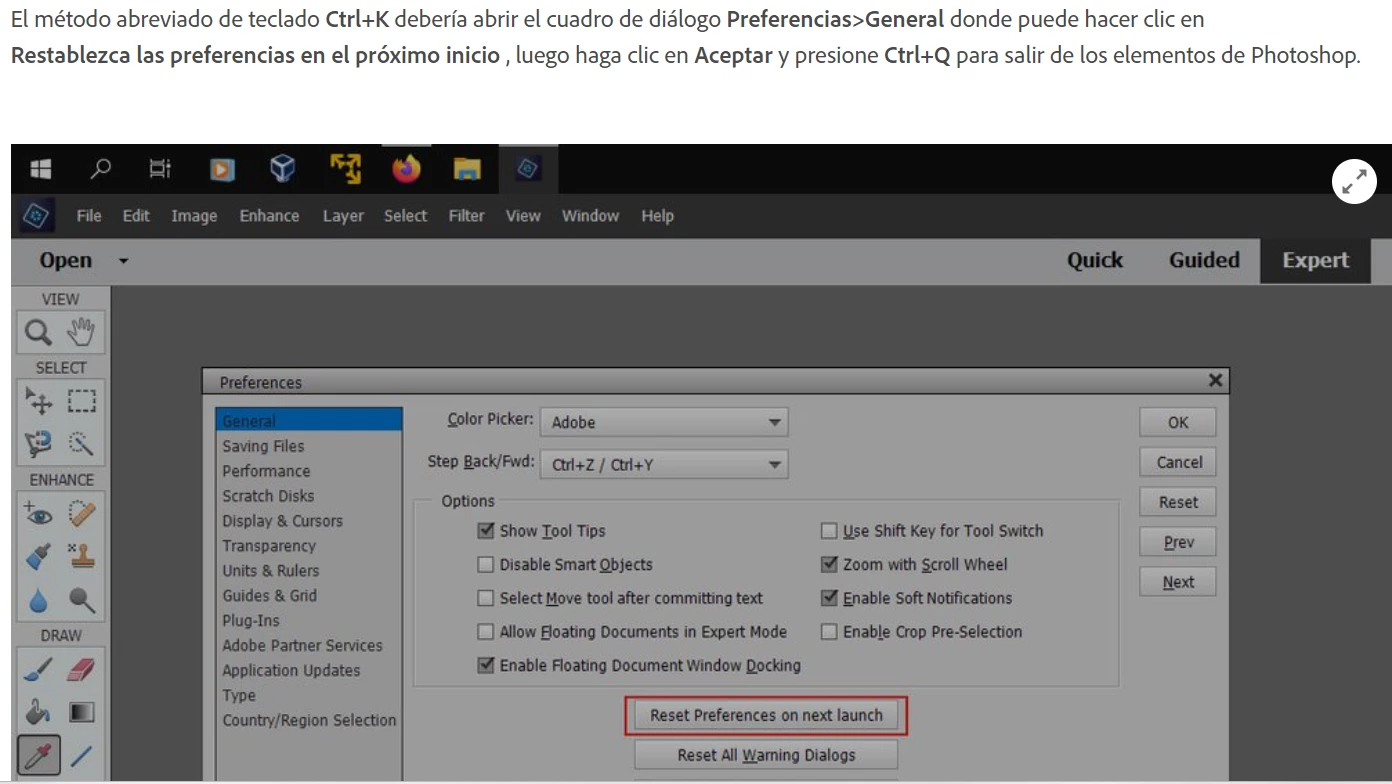This screenshot has height=784, width=1392.
Task: Select Performance in preferences list
Action: (x=266, y=471)
